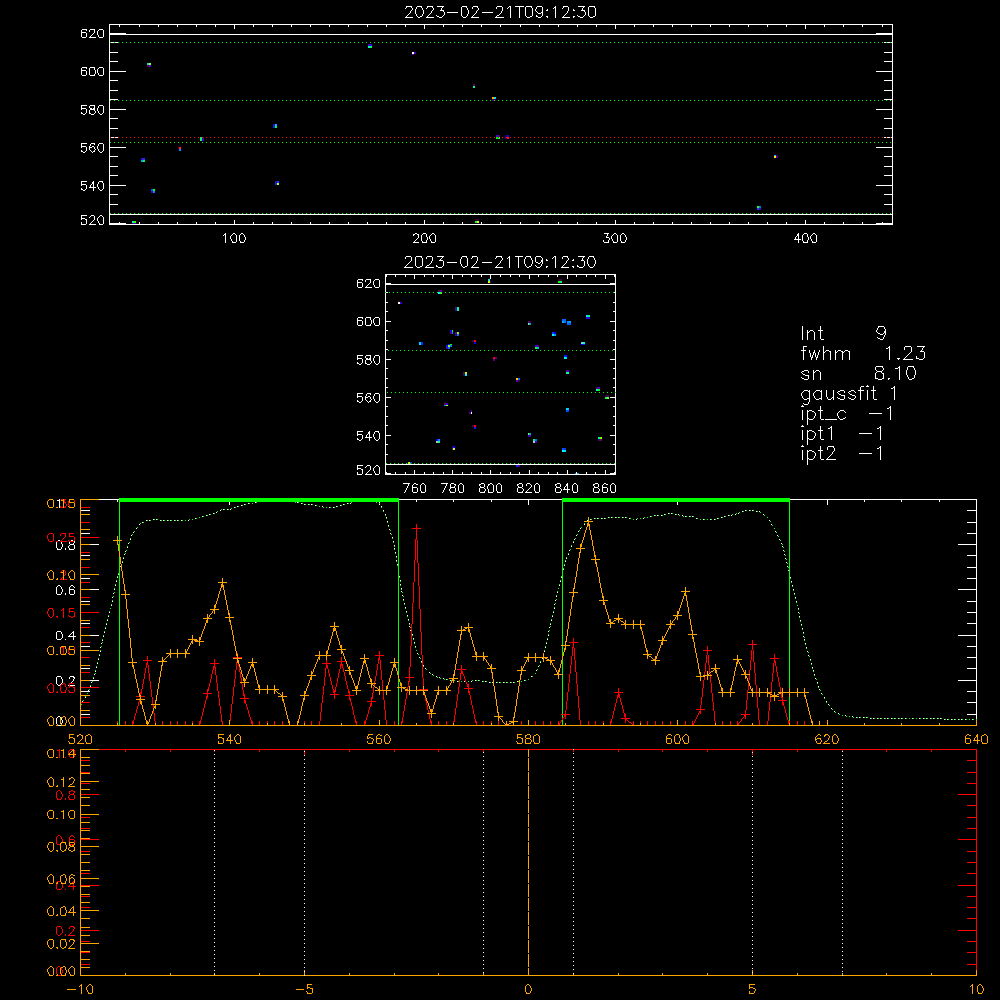The height and width of the screenshot is (1000, 1000).
Task: Click y-axis label 620 of top plot
Action: [x=92, y=33]
